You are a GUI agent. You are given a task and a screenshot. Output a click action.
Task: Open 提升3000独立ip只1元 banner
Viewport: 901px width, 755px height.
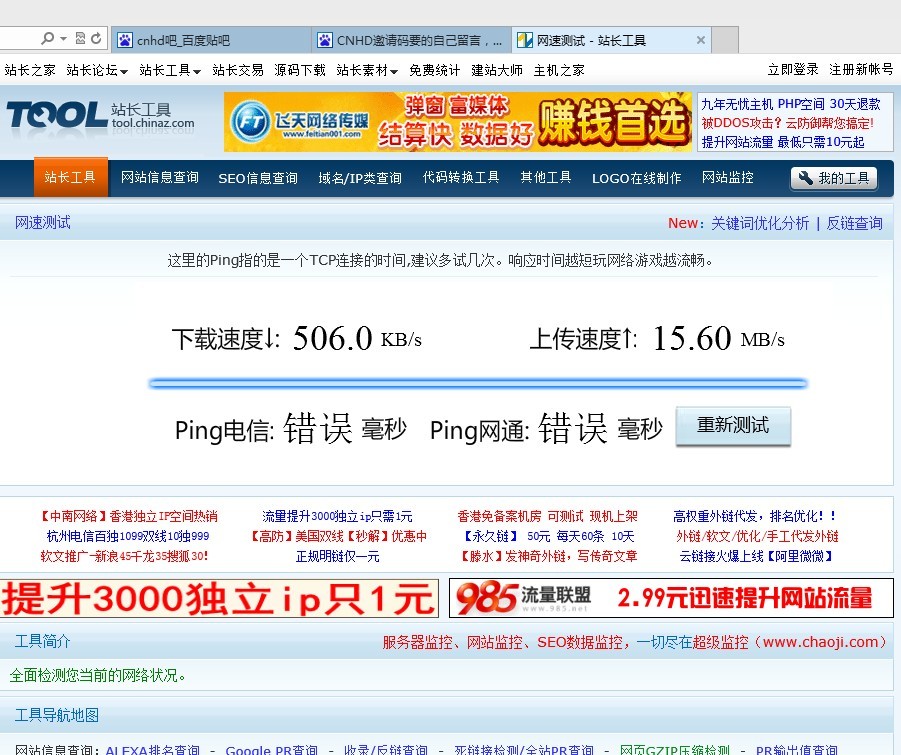219,598
